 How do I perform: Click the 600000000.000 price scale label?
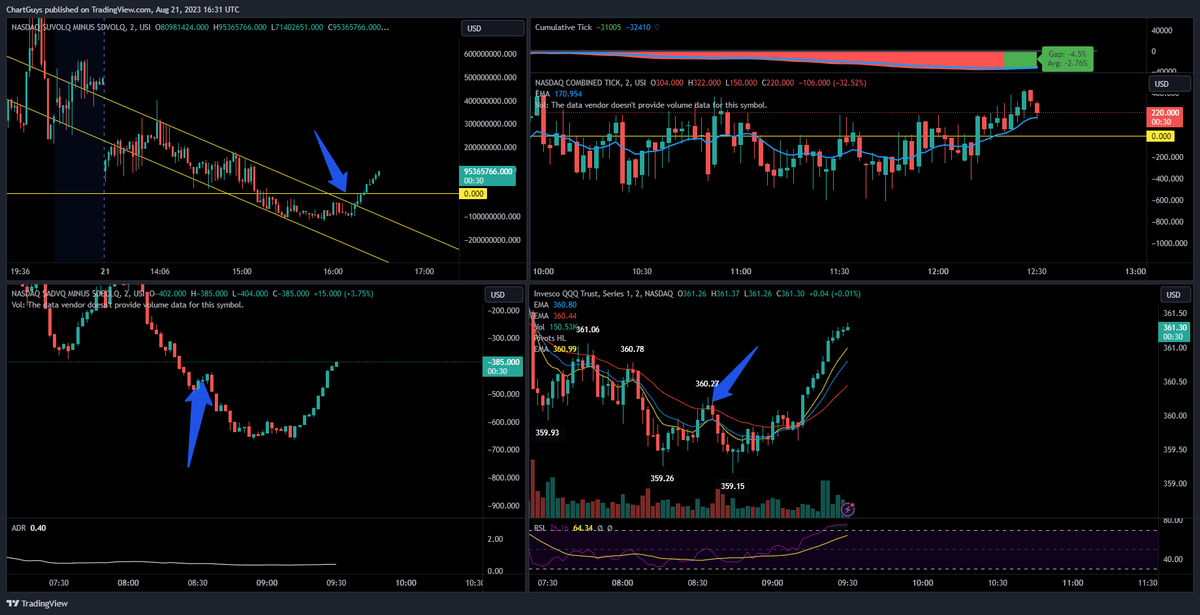(491, 53)
